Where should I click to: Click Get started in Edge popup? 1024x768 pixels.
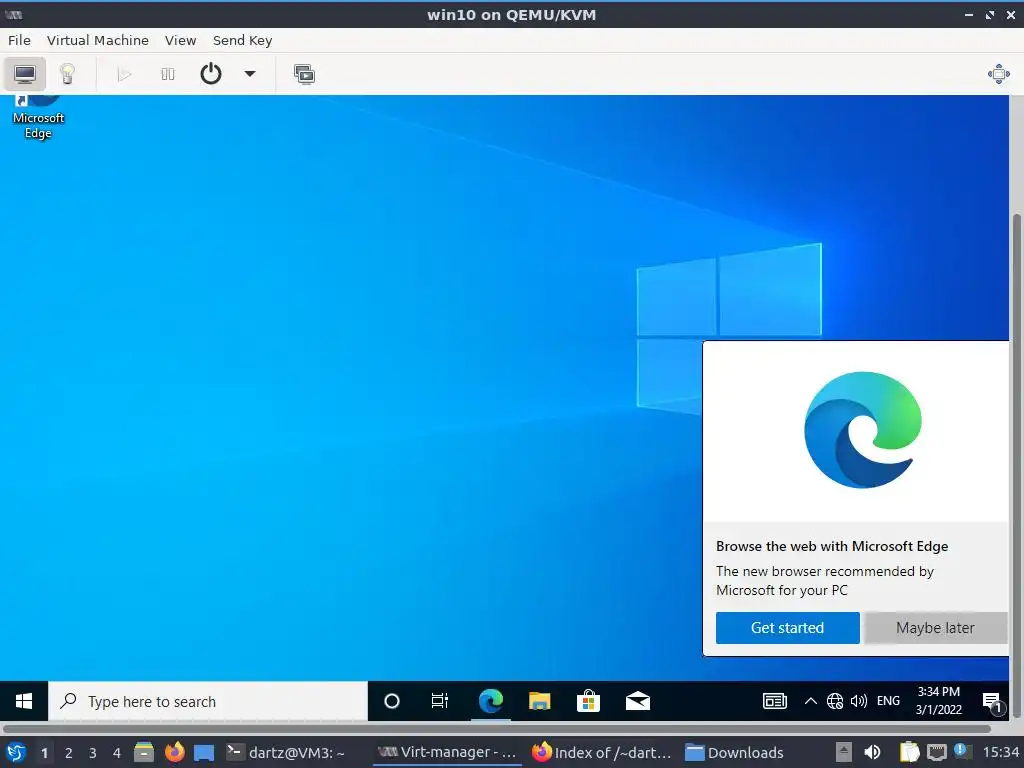[x=788, y=628]
